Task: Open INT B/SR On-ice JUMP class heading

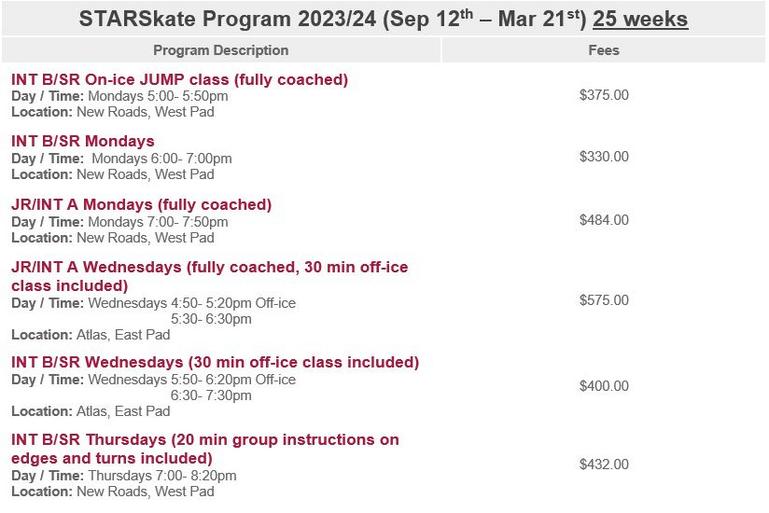Action: 179,79
